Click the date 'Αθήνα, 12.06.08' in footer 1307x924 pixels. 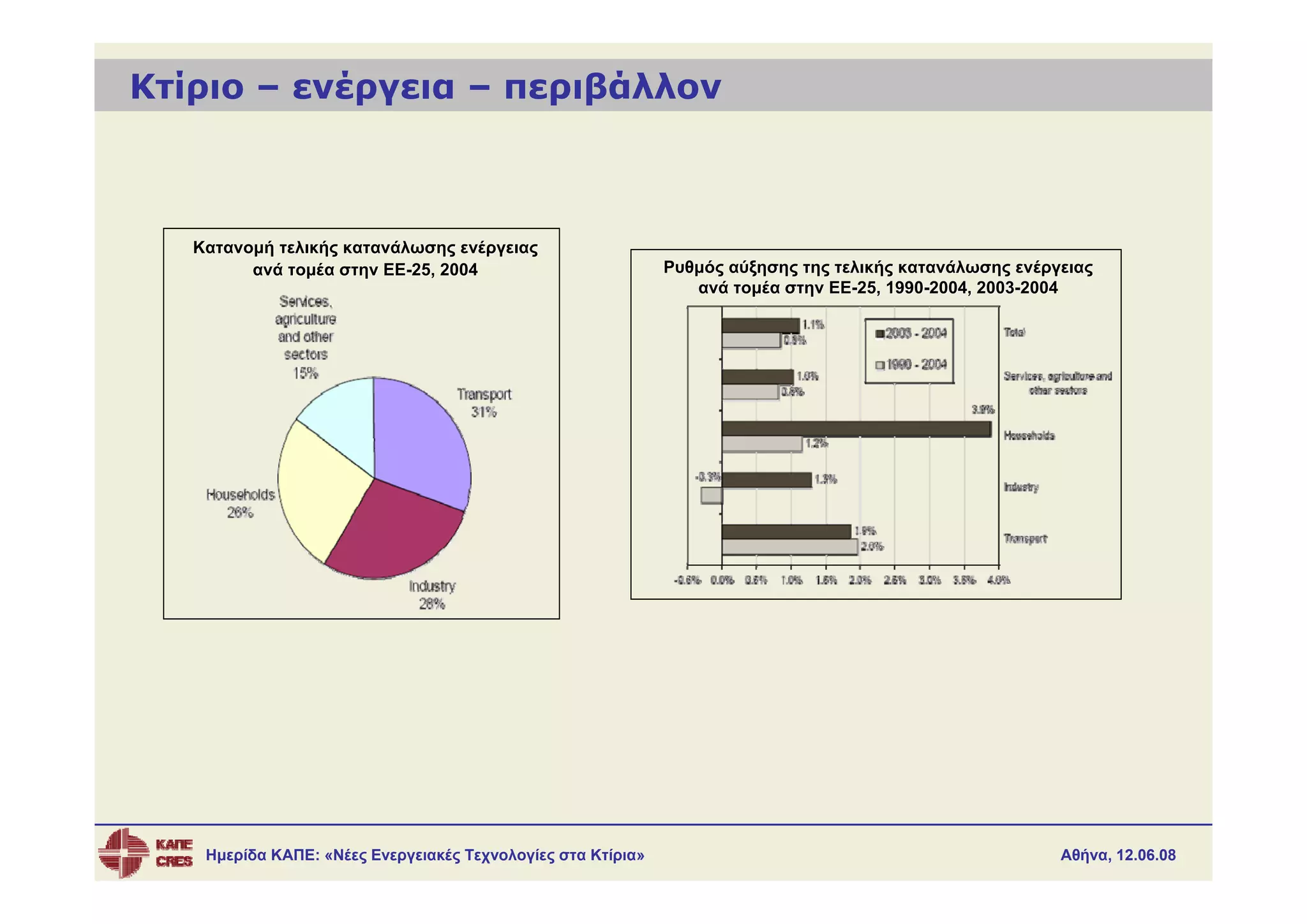1118,855
